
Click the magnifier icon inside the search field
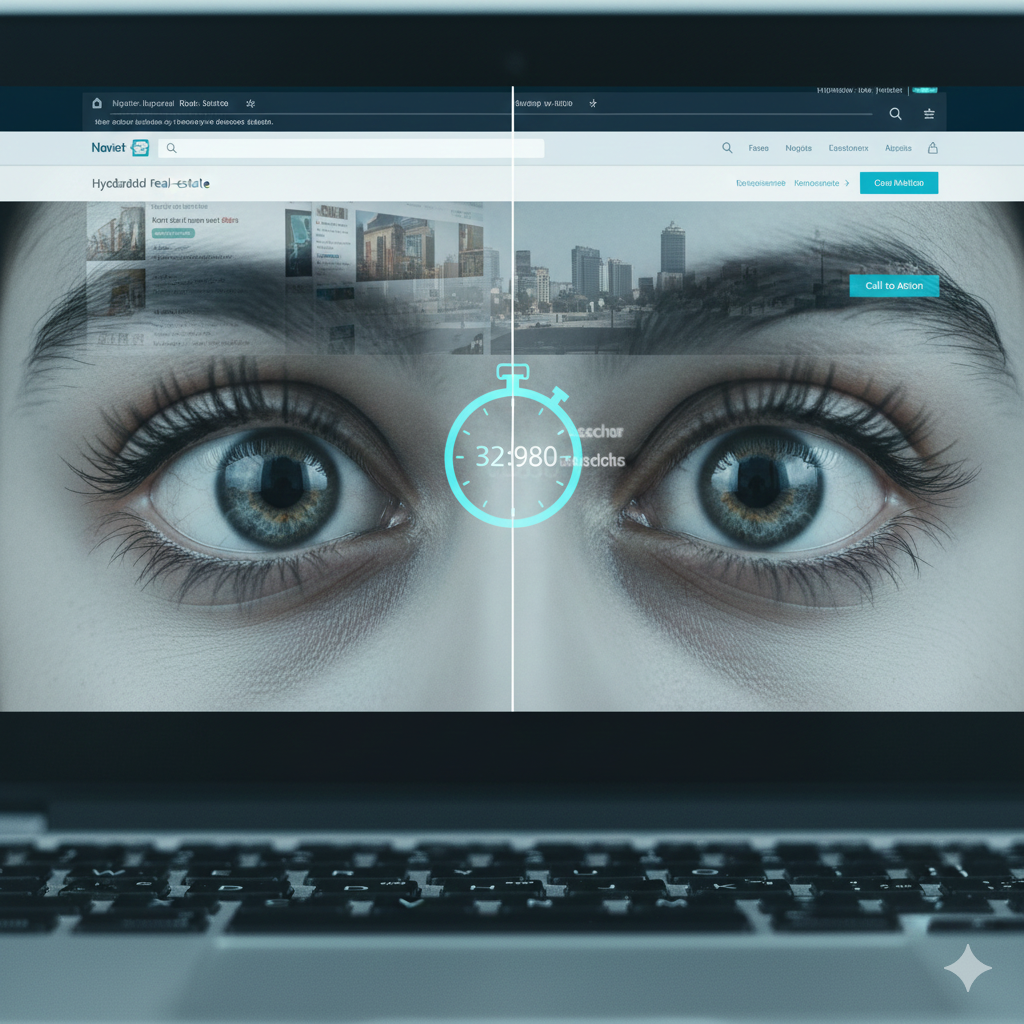[x=171, y=148]
